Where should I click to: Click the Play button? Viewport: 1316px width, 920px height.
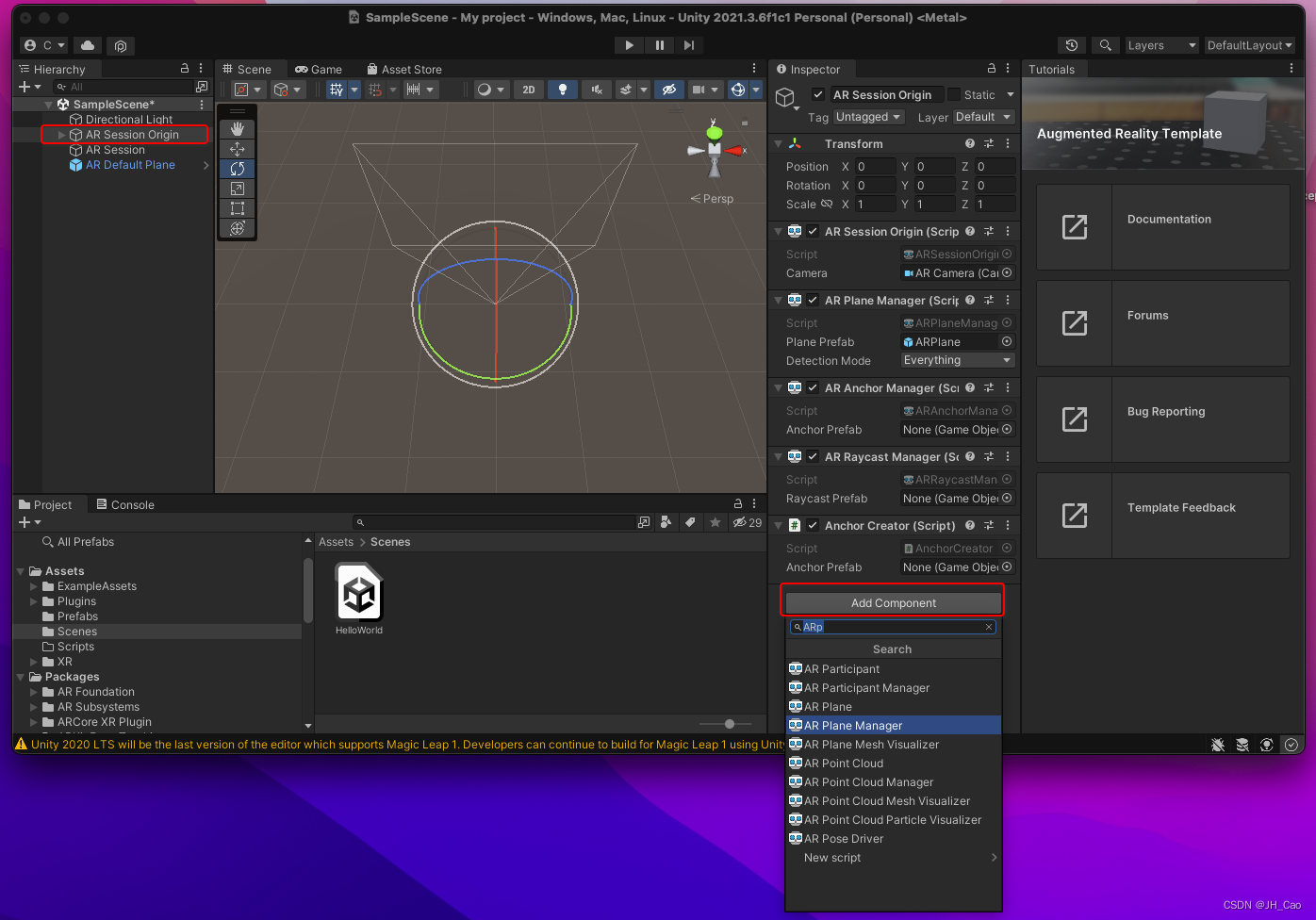click(x=629, y=45)
